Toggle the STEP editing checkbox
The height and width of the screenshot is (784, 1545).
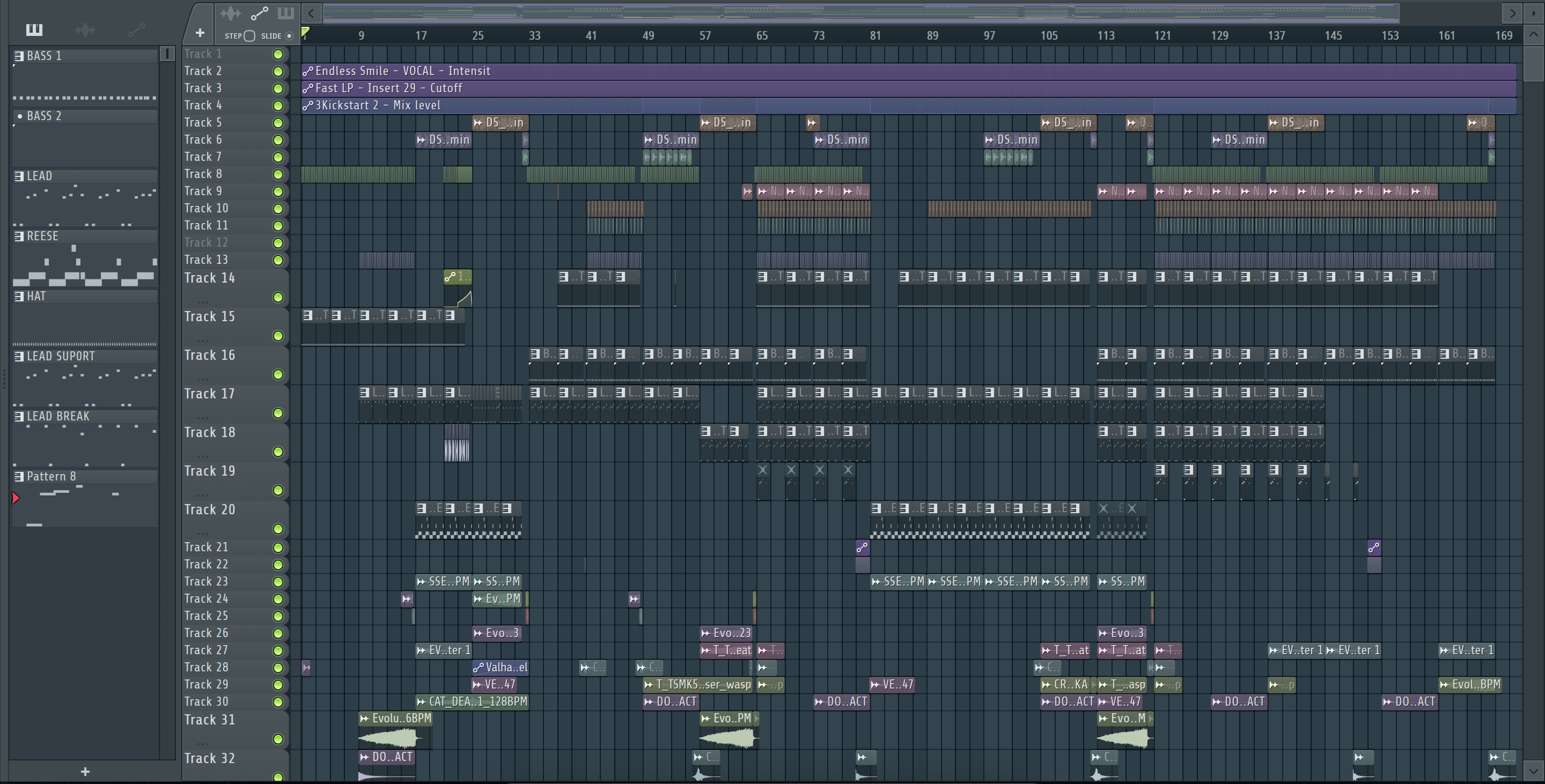[250, 36]
